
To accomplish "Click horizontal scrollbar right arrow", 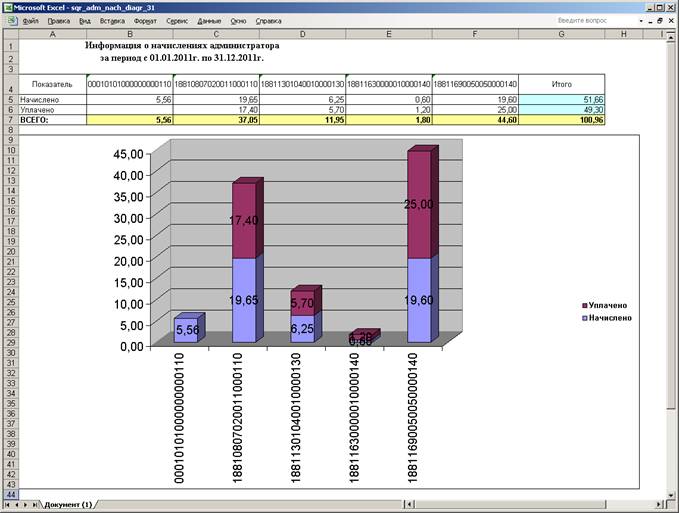I will click(x=659, y=504).
